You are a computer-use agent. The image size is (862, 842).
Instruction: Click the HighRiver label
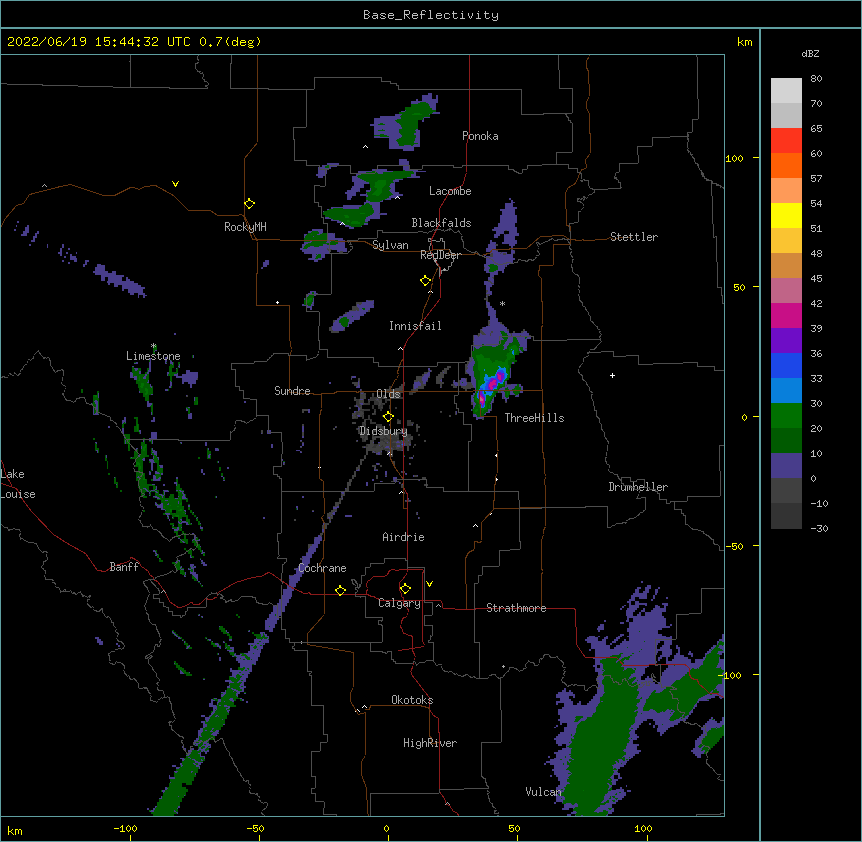[x=430, y=743]
